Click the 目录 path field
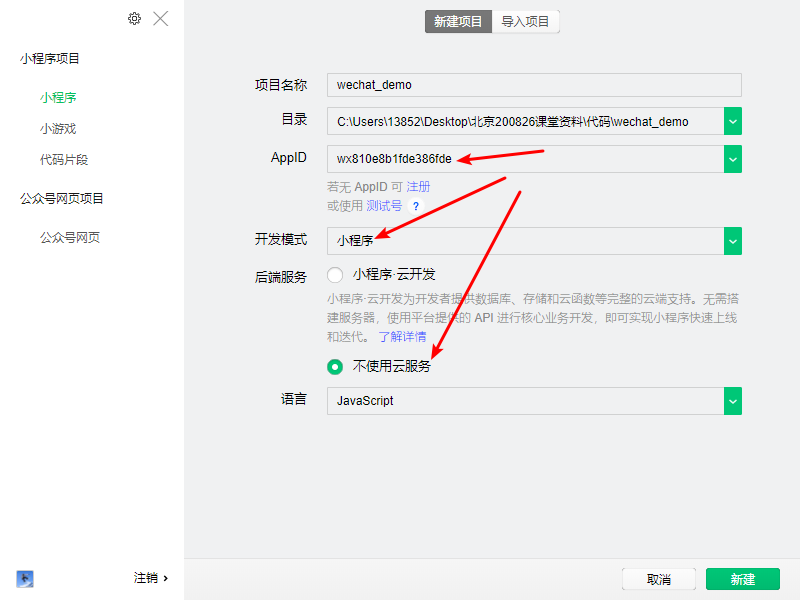 pos(526,121)
